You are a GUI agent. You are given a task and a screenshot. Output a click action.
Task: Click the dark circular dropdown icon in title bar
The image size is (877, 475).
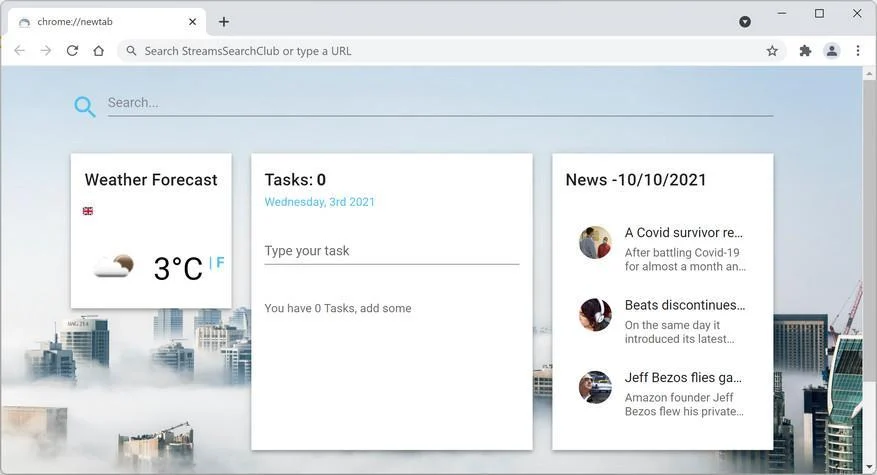pos(745,22)
